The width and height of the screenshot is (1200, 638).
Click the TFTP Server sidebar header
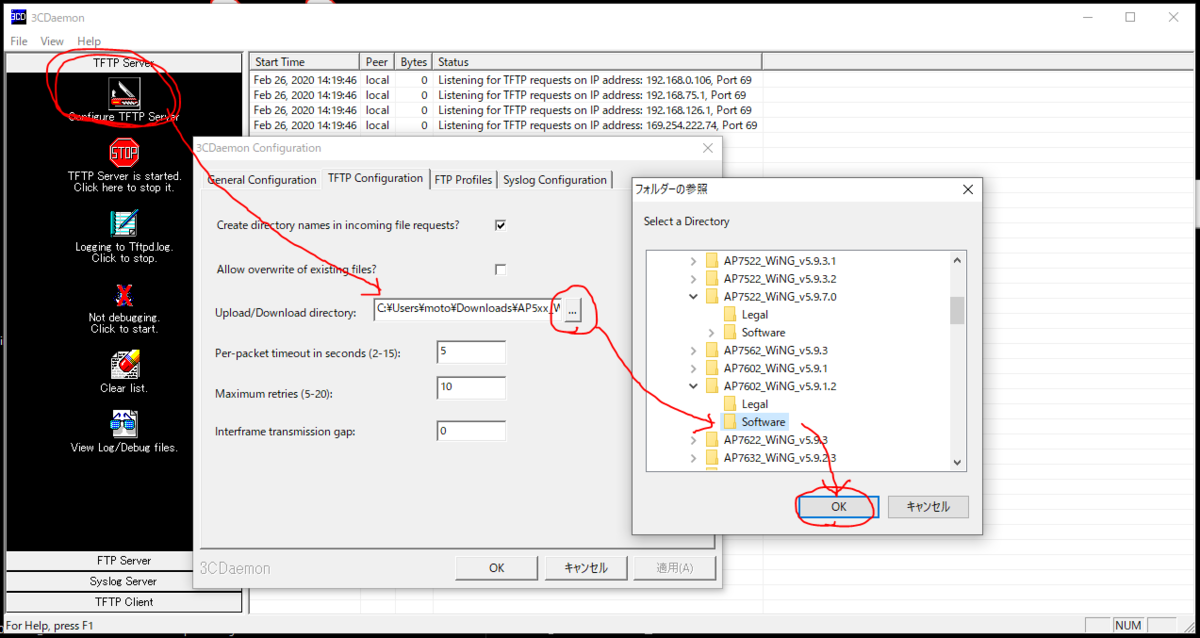124,63
